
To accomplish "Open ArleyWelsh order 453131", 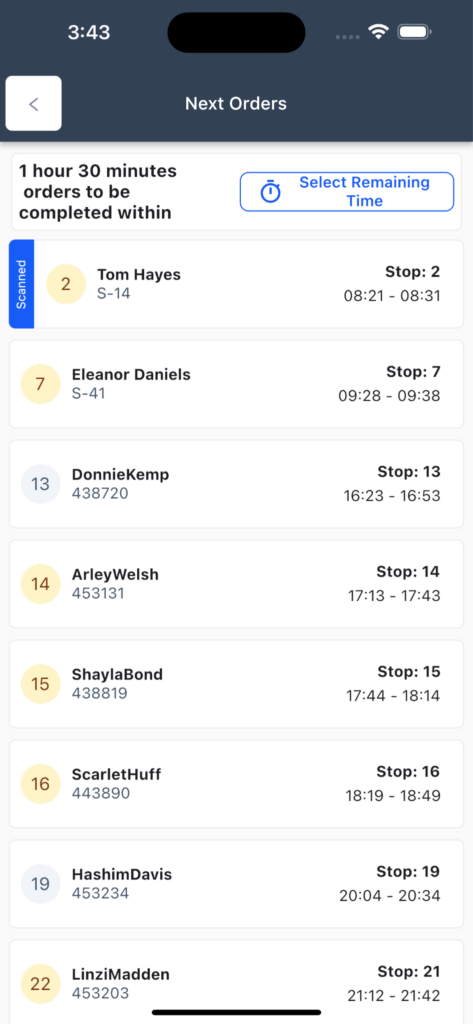I will tap(236, 584).
